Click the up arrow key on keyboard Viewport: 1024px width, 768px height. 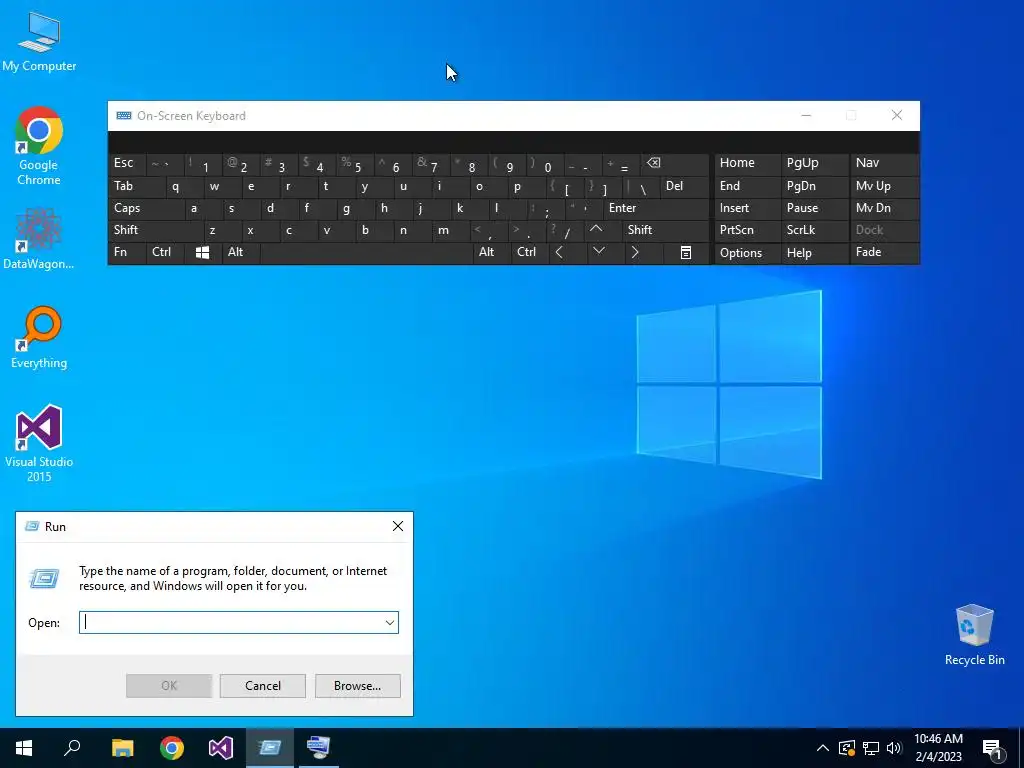(x=596, y=230)
